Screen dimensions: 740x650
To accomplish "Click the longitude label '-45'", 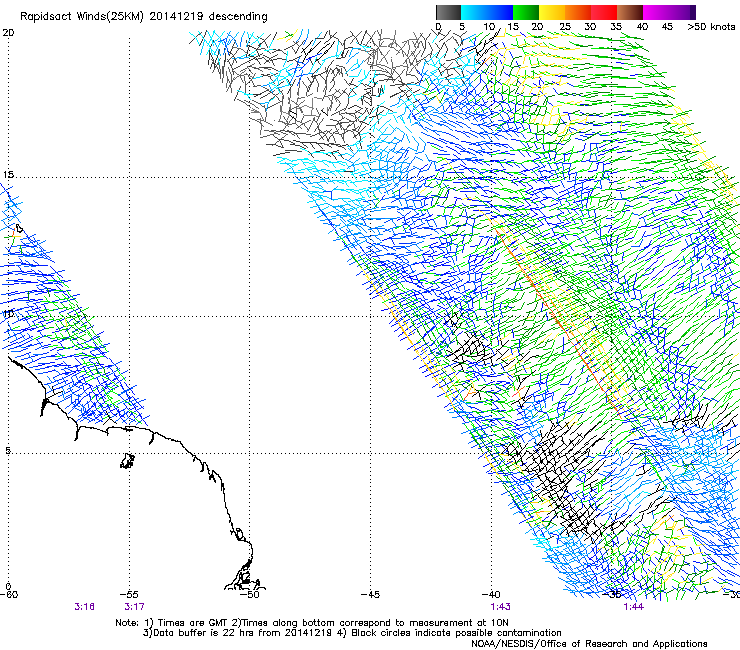I will click(370, 594).
